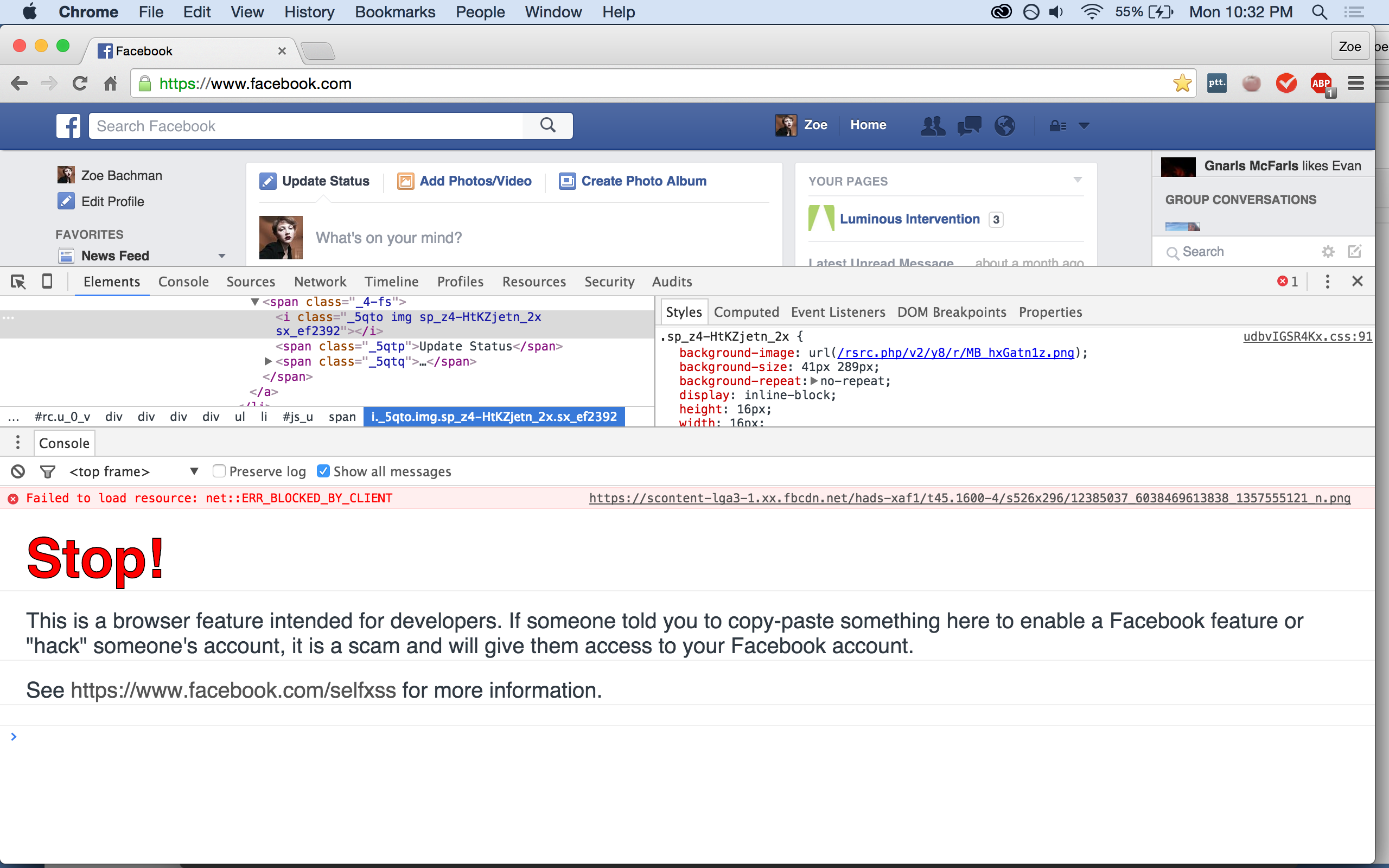Click the browser home icon

pos(110,84)
